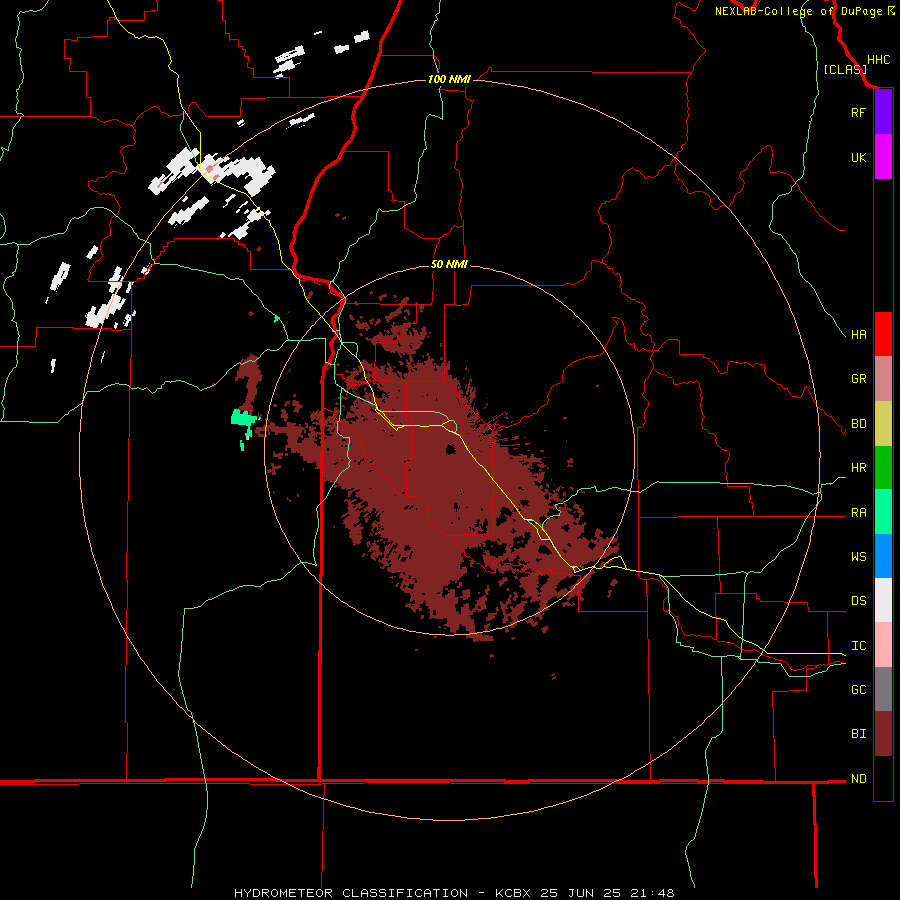This screenshot has width=900, height=900.
Task: Click the HA label in the legend
Action: tap(858, 335)
